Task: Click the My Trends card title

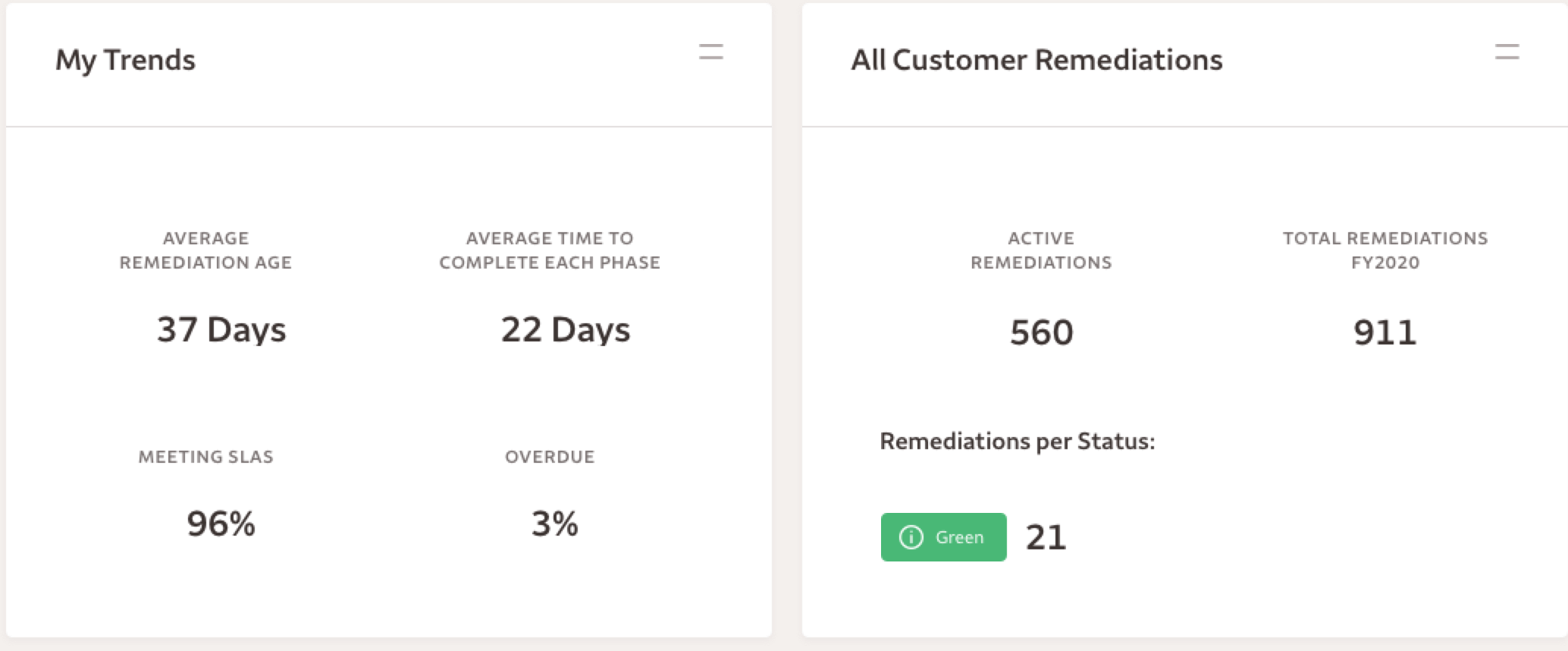Action: pos(125,60)
